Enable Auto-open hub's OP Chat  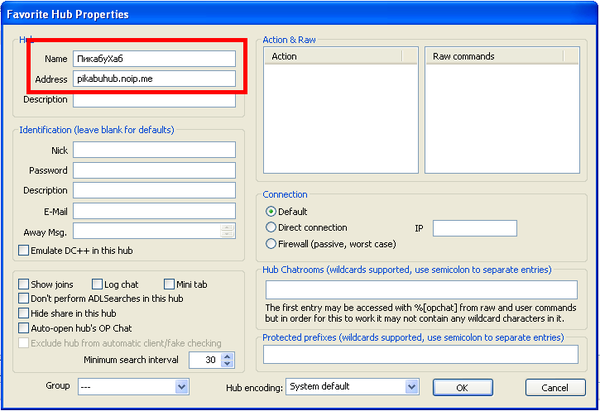(24, 328)
